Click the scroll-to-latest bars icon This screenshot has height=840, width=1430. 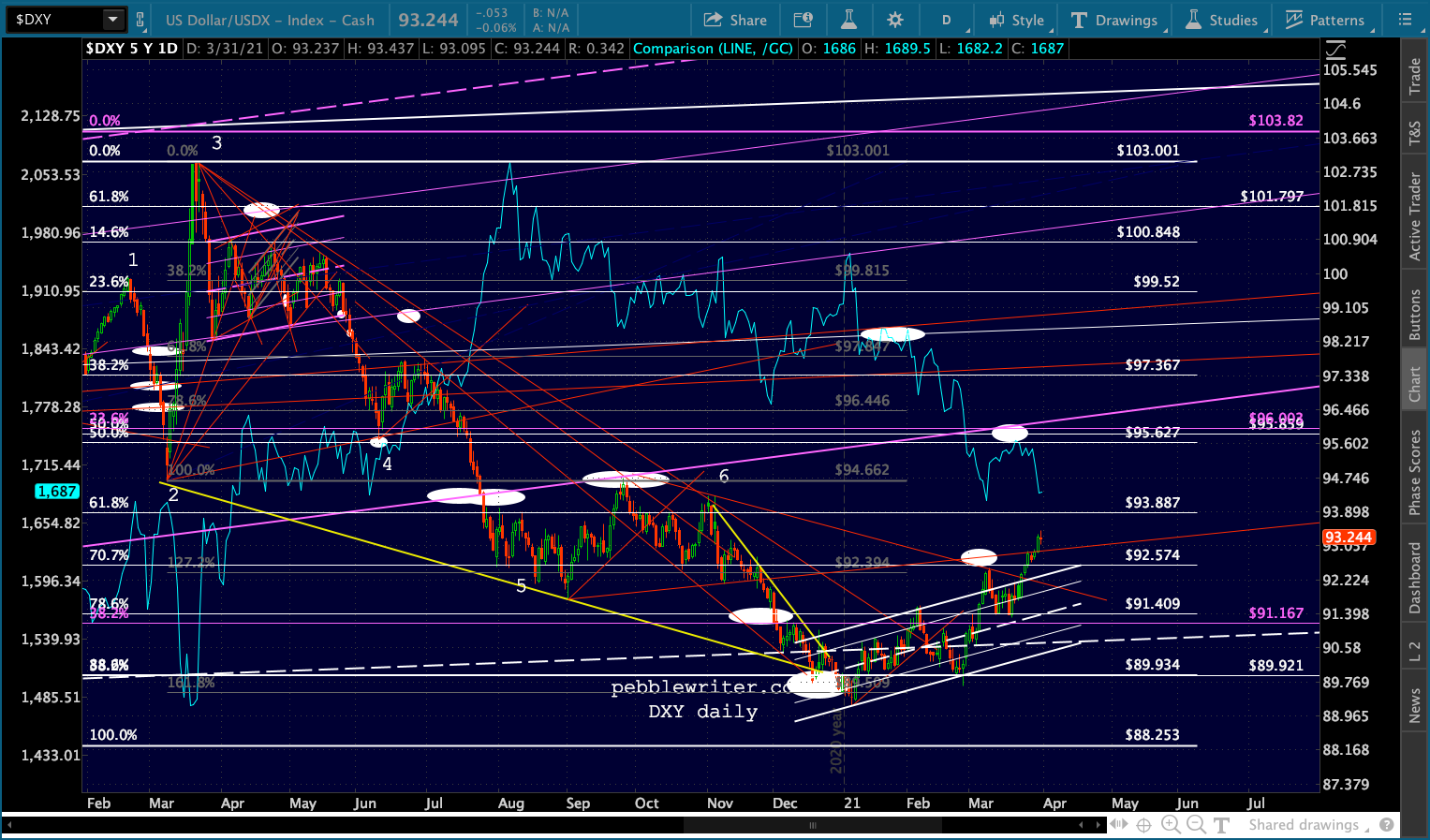(1117, 825)
